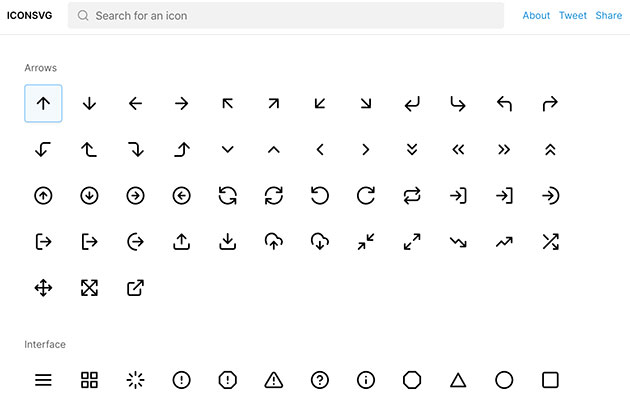Select the double chevron down icon
The width and height of the screenshot is (630, 403).
[412, 149]
